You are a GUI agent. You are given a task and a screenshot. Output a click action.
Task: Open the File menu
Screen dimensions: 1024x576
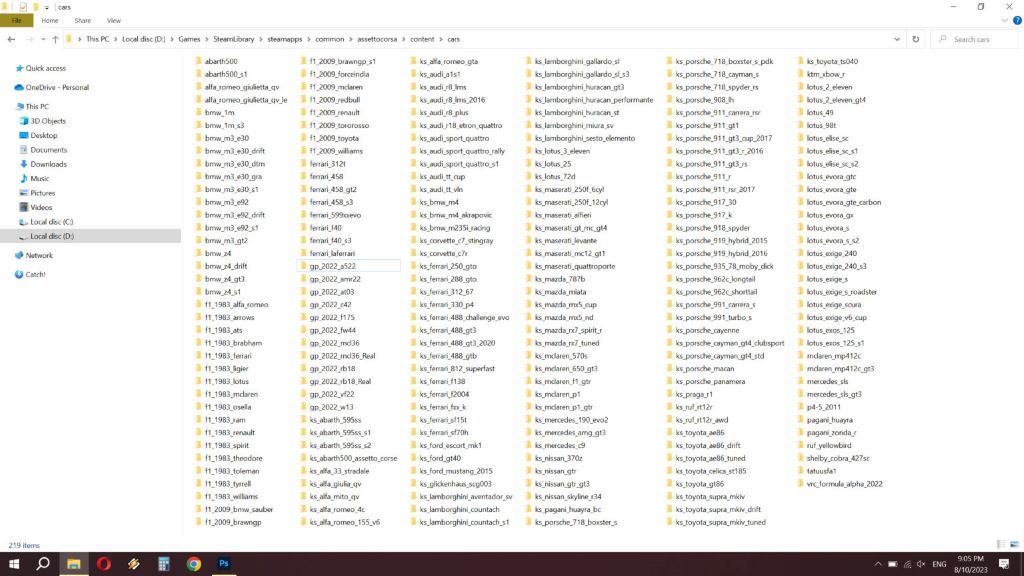pos(16,20)
